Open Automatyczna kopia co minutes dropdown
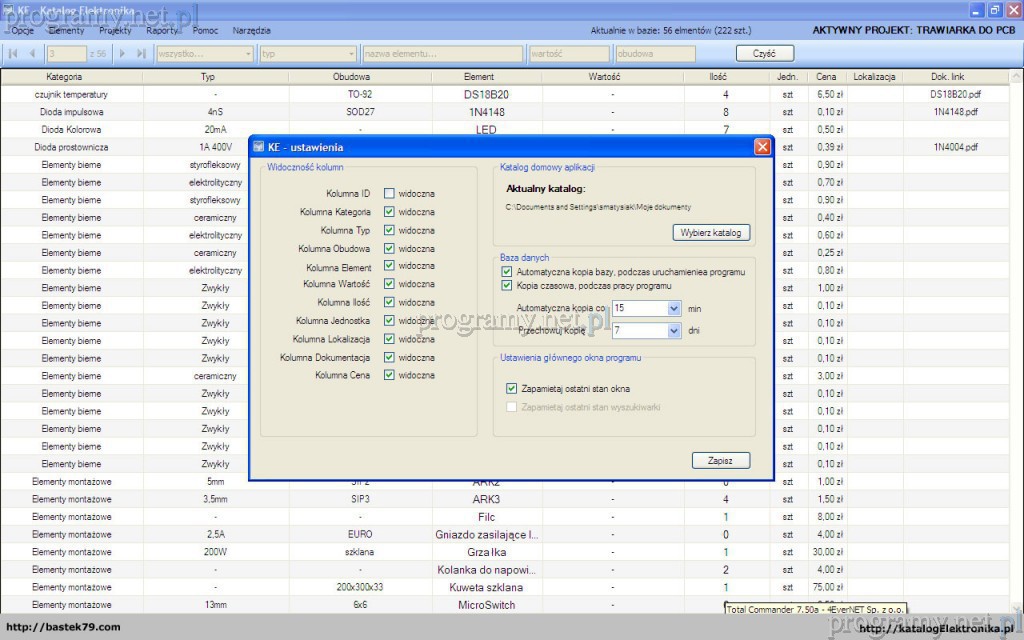Image resolution: width=1024 pixels, height=640 pixels. coord(674,309)
